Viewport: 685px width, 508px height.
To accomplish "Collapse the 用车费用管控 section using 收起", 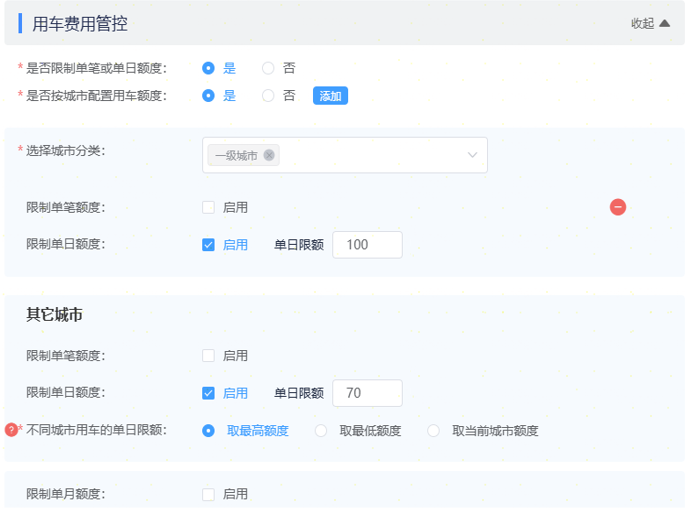I will 650,23.
